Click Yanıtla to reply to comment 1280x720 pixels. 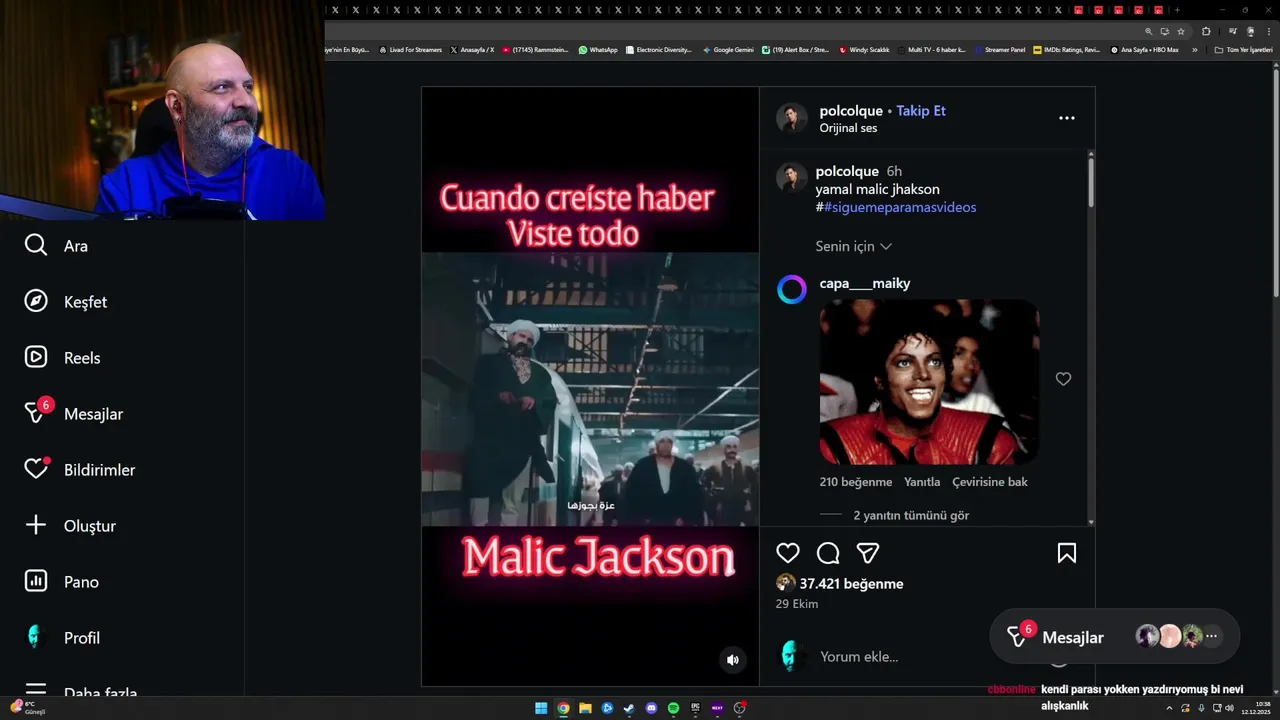(x=922, y=482)
